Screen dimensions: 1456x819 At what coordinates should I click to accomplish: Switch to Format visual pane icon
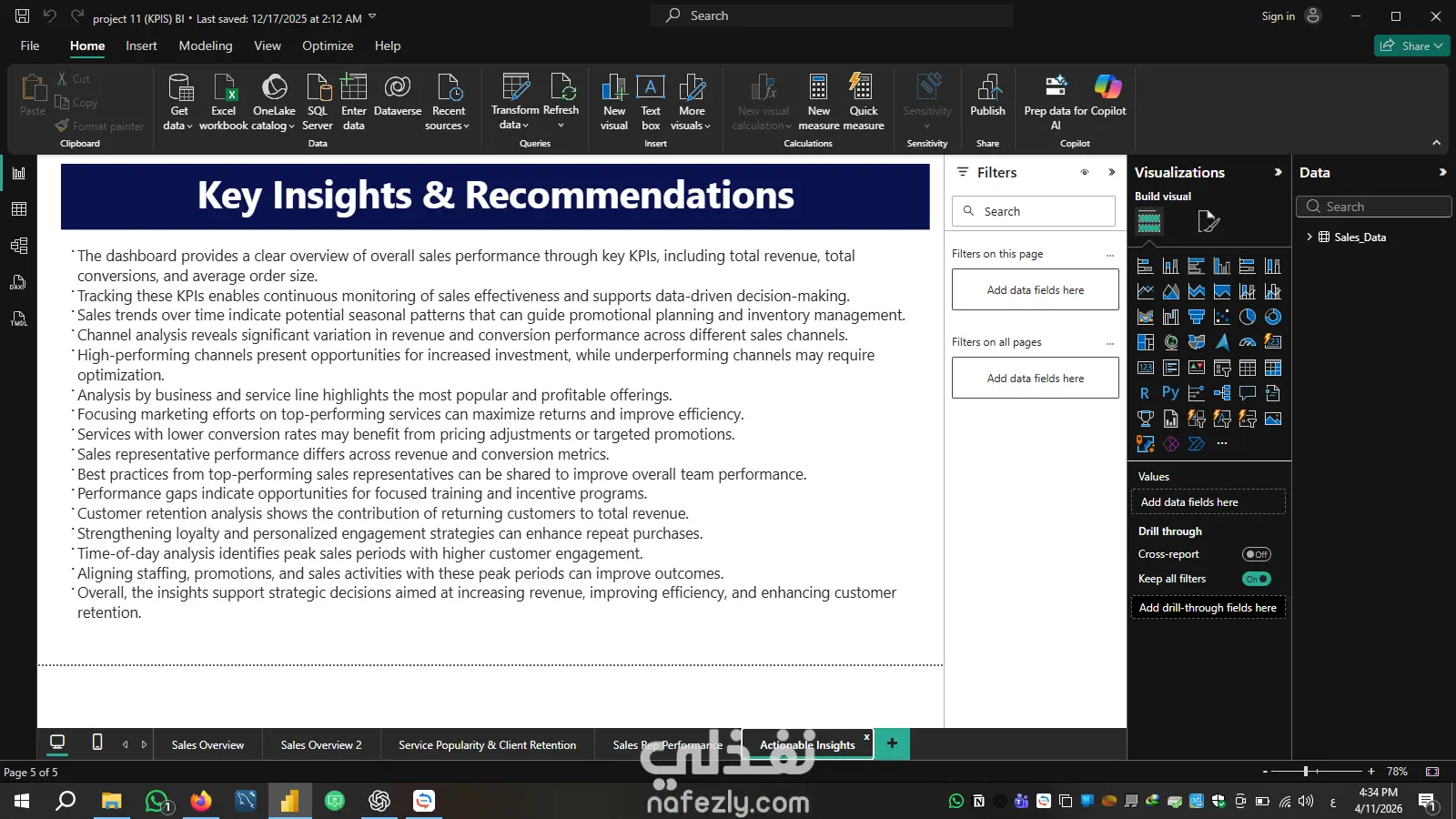pyautogui.click(x=1208, y=221)
